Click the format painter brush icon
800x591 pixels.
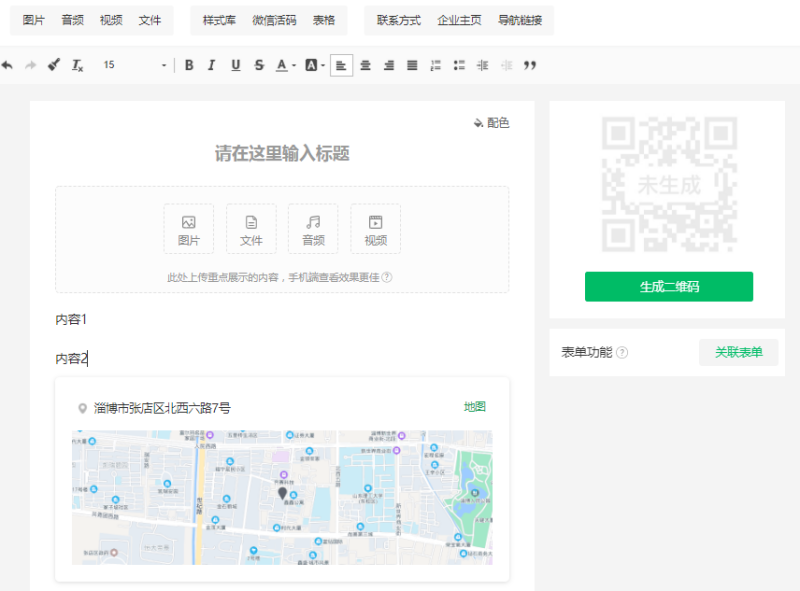54,65
